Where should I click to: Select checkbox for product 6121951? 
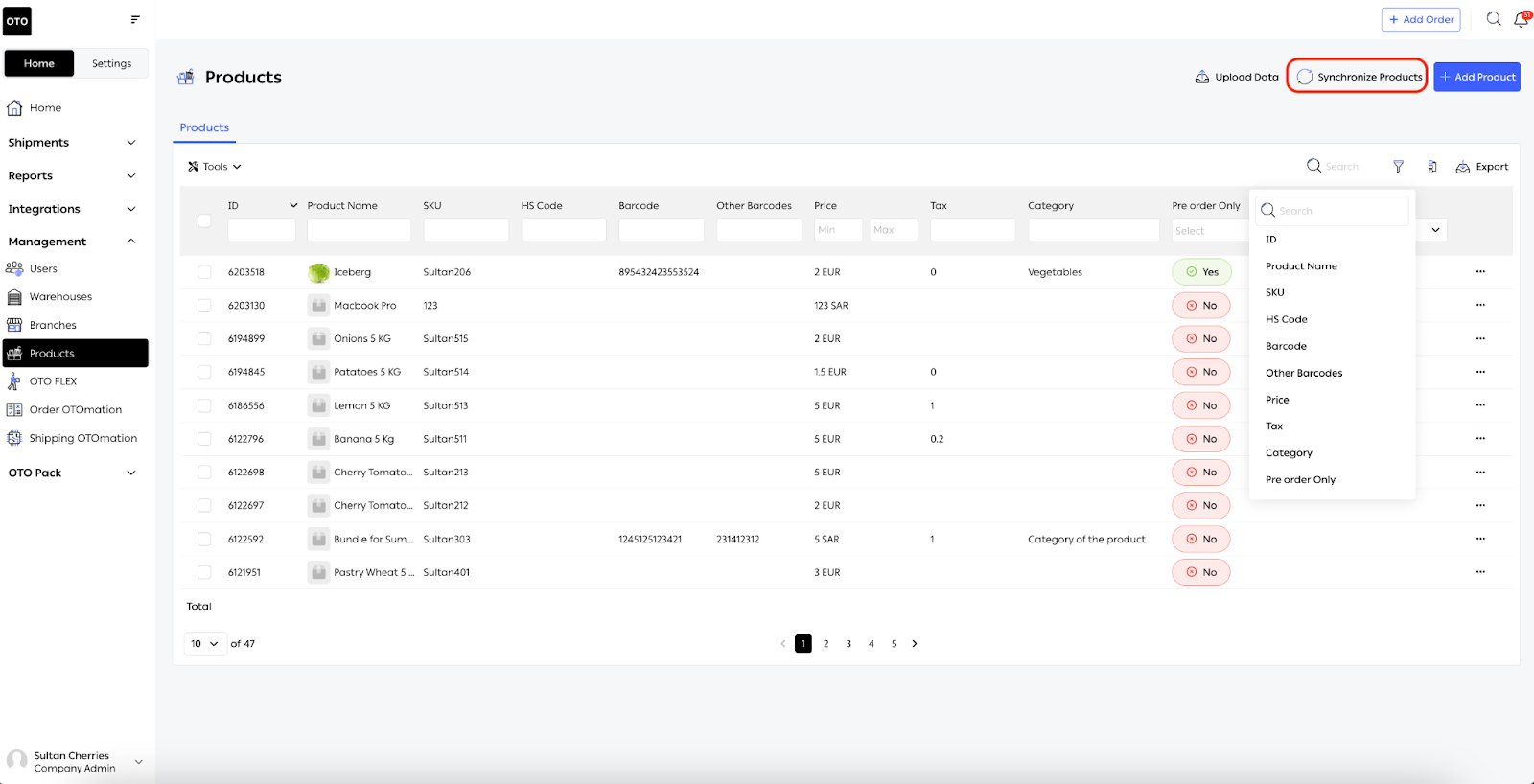coord(204,572)
